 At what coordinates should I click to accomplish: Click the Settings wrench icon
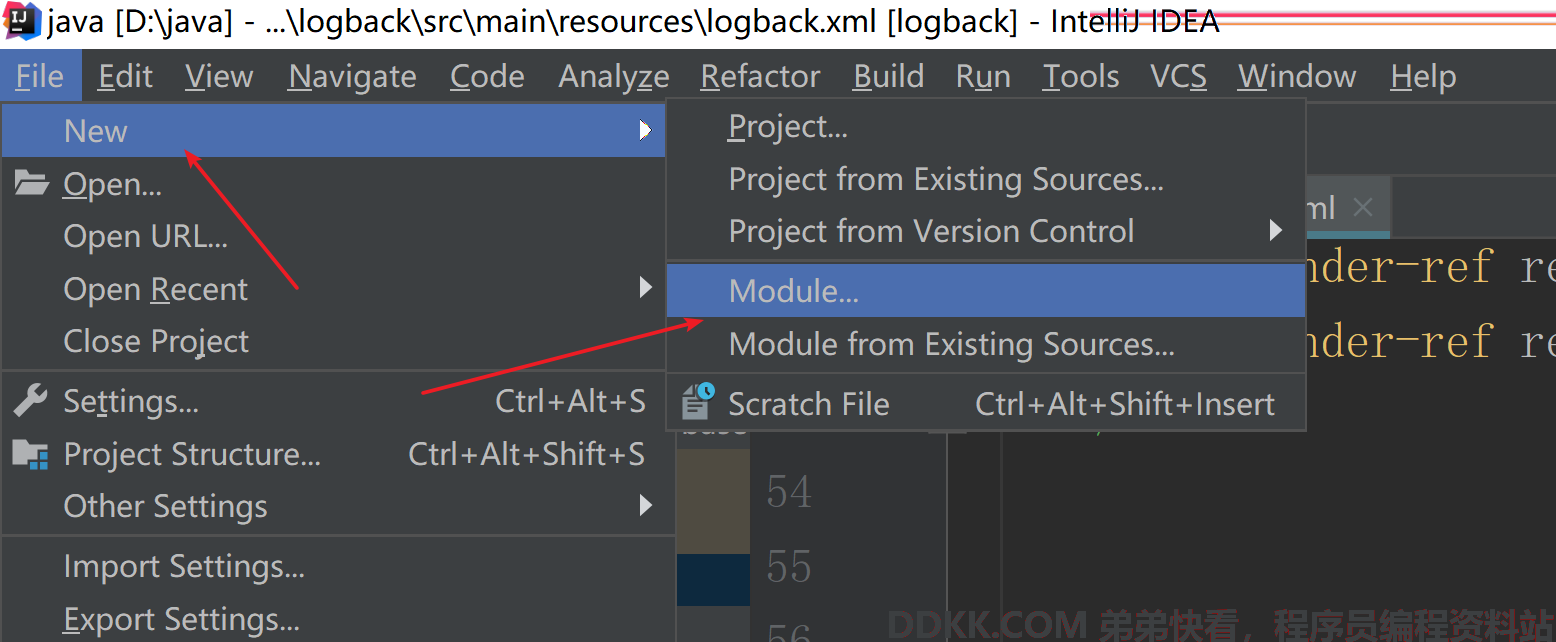click(x=30, y=401)
